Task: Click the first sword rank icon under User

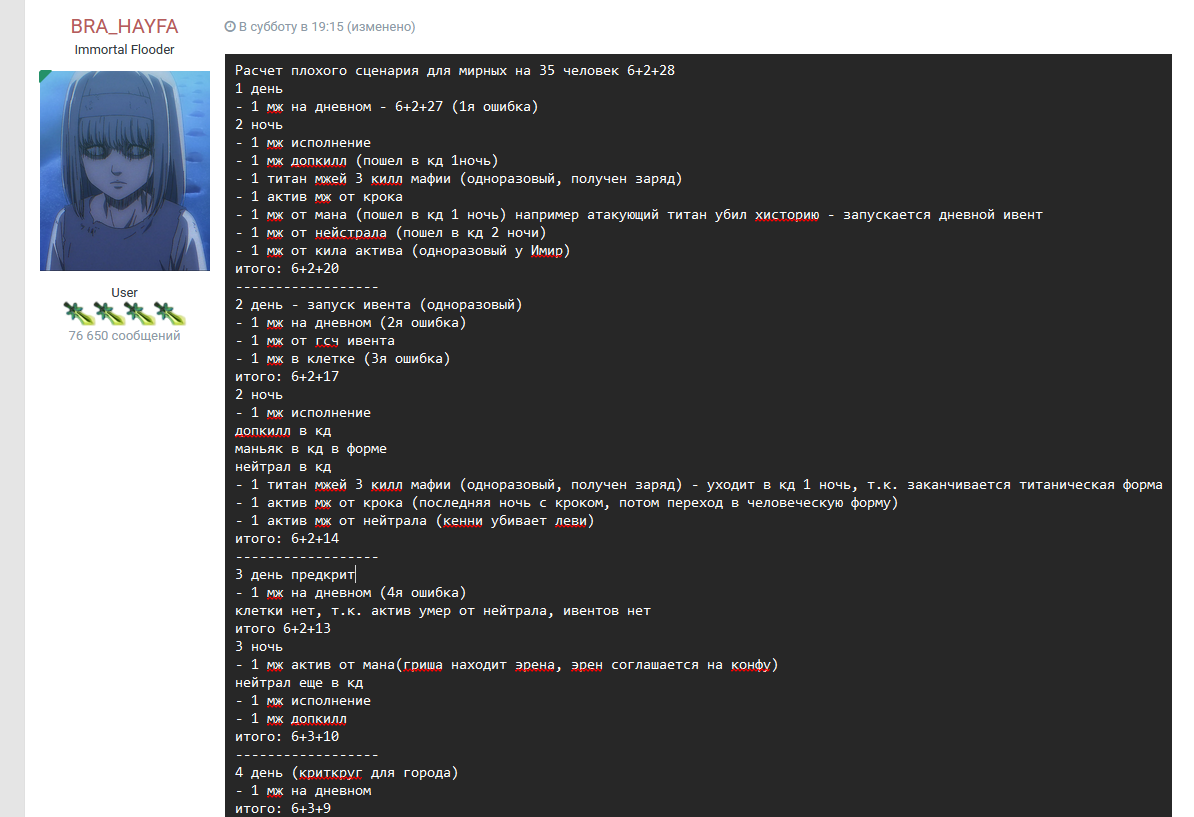Action: pyautogui.click(x=77, y=313)
